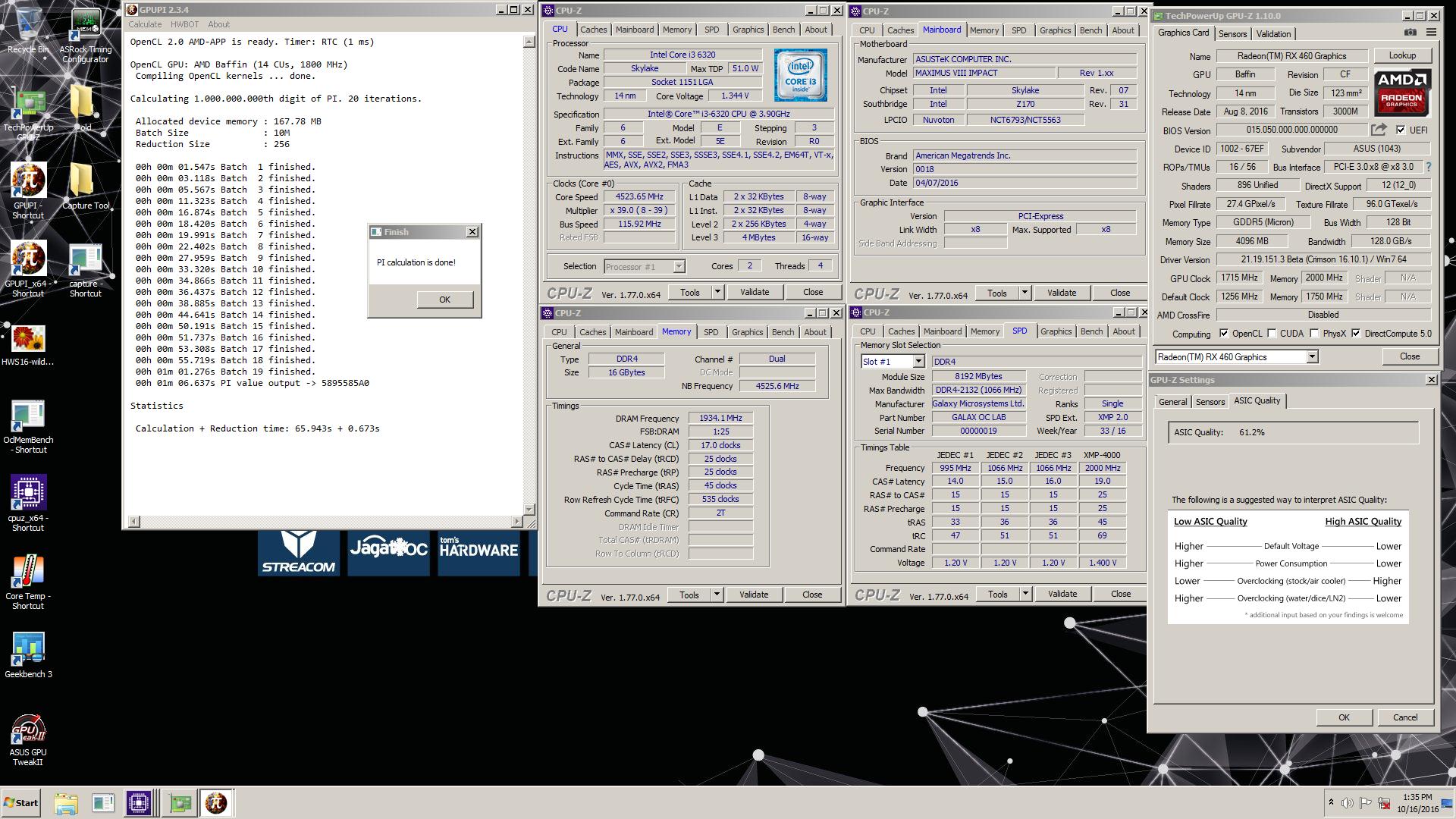Click Validate in CPU-Z CPU window

pos(754,292)
